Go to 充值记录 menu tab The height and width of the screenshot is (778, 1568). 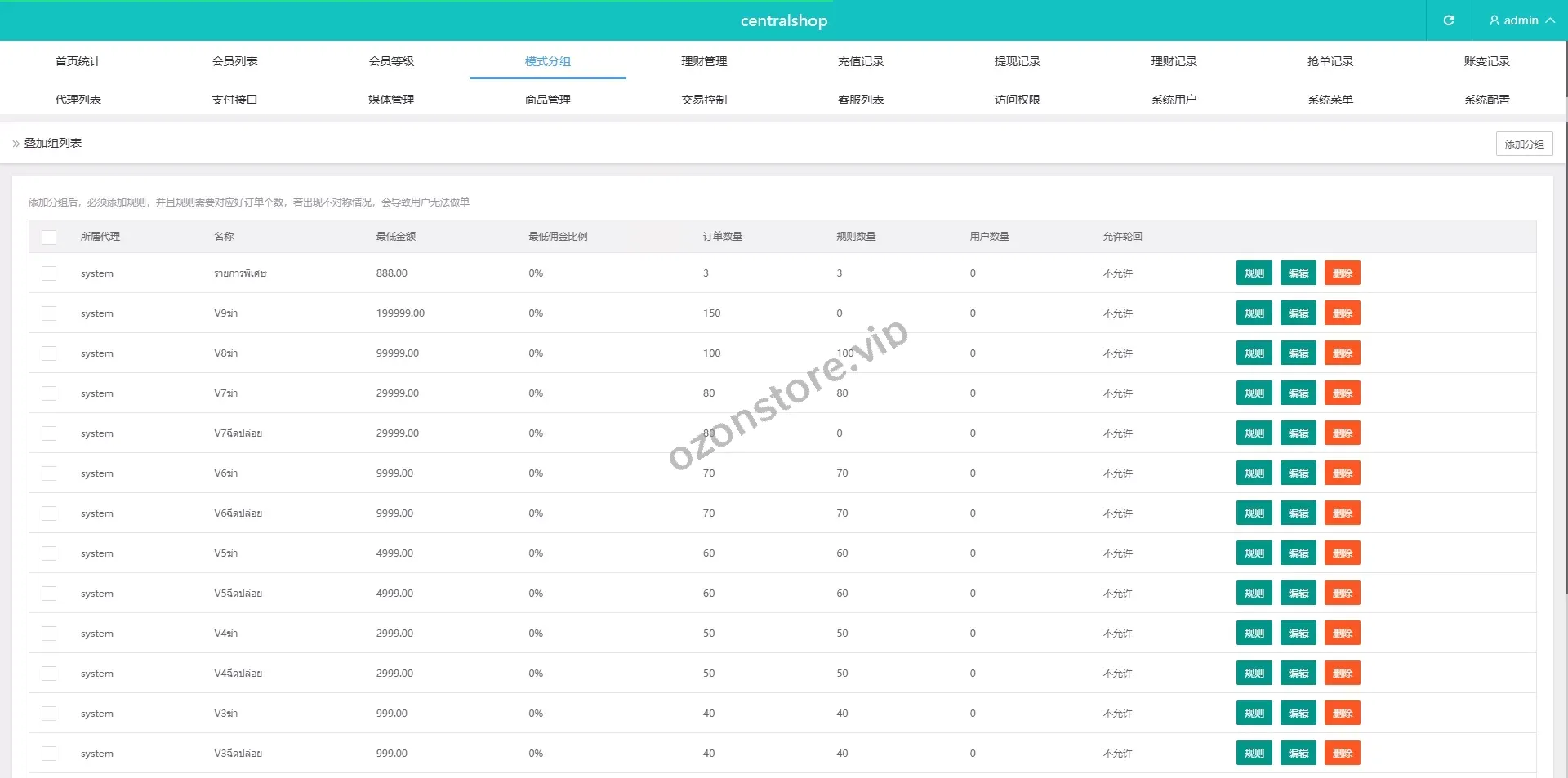pyautogui.click(x=861, y=61)
